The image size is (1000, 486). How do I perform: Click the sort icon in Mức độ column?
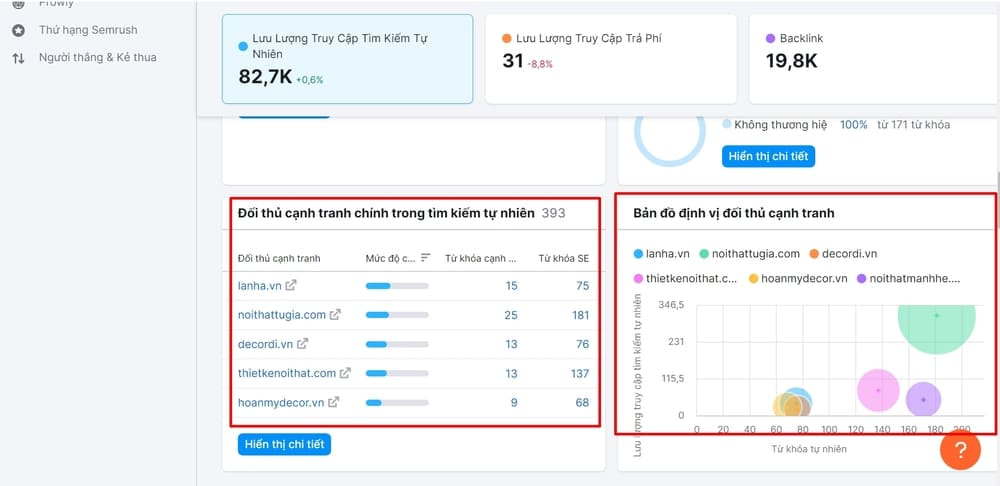click(x=425, y=258)
